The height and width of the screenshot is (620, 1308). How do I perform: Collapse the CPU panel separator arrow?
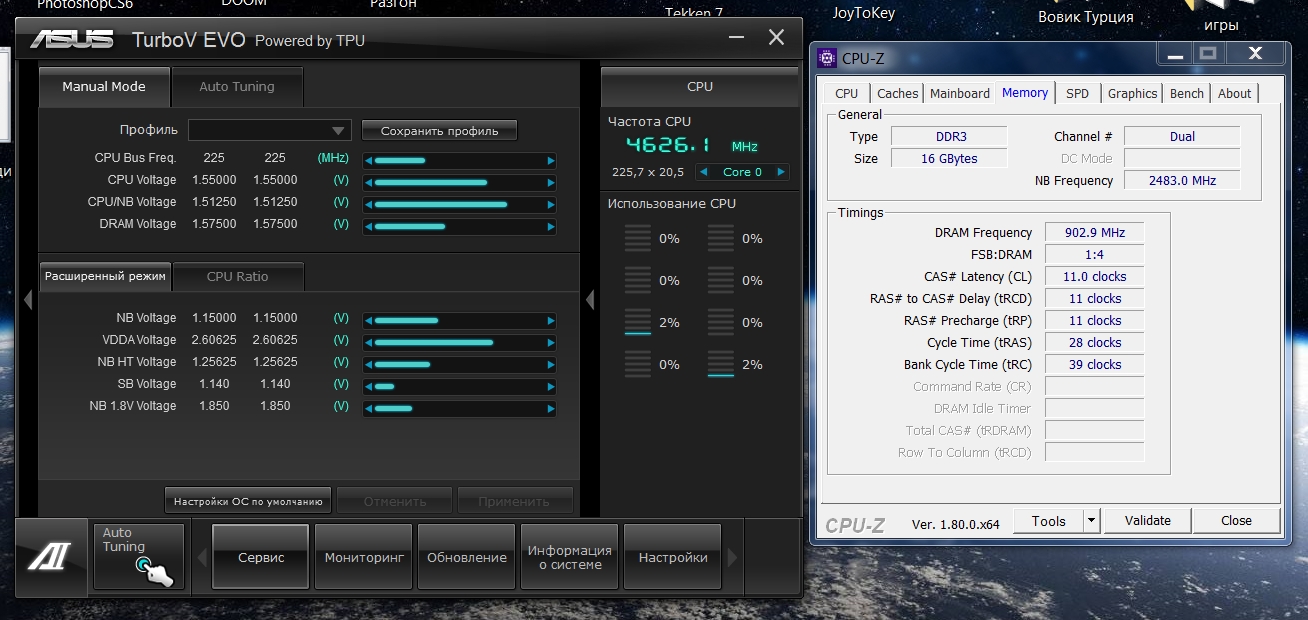[590, 300]
